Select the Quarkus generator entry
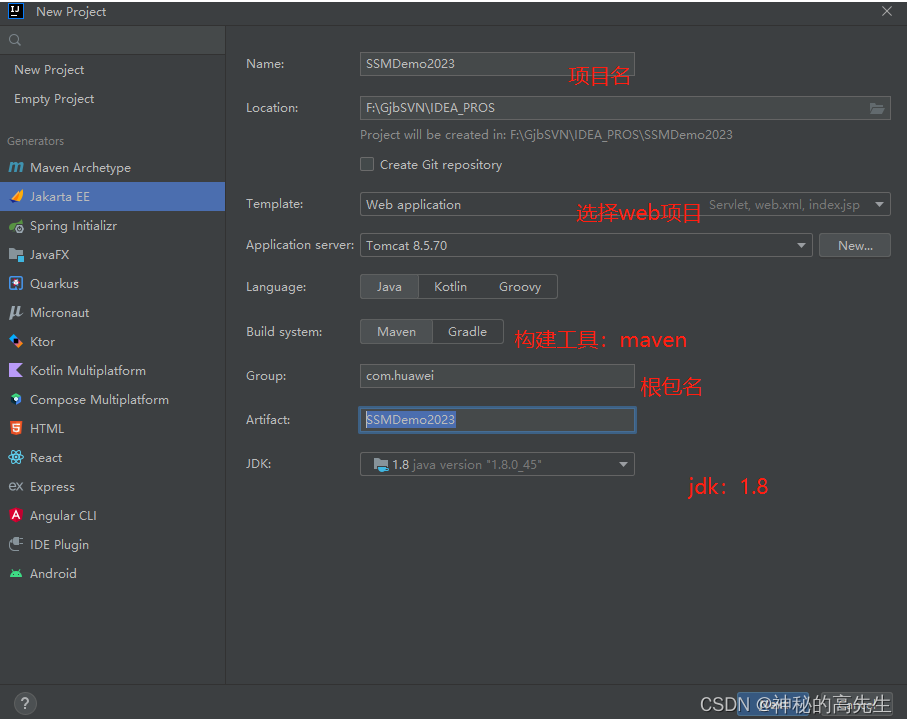908x724 pixels. [x=112, y=284]
